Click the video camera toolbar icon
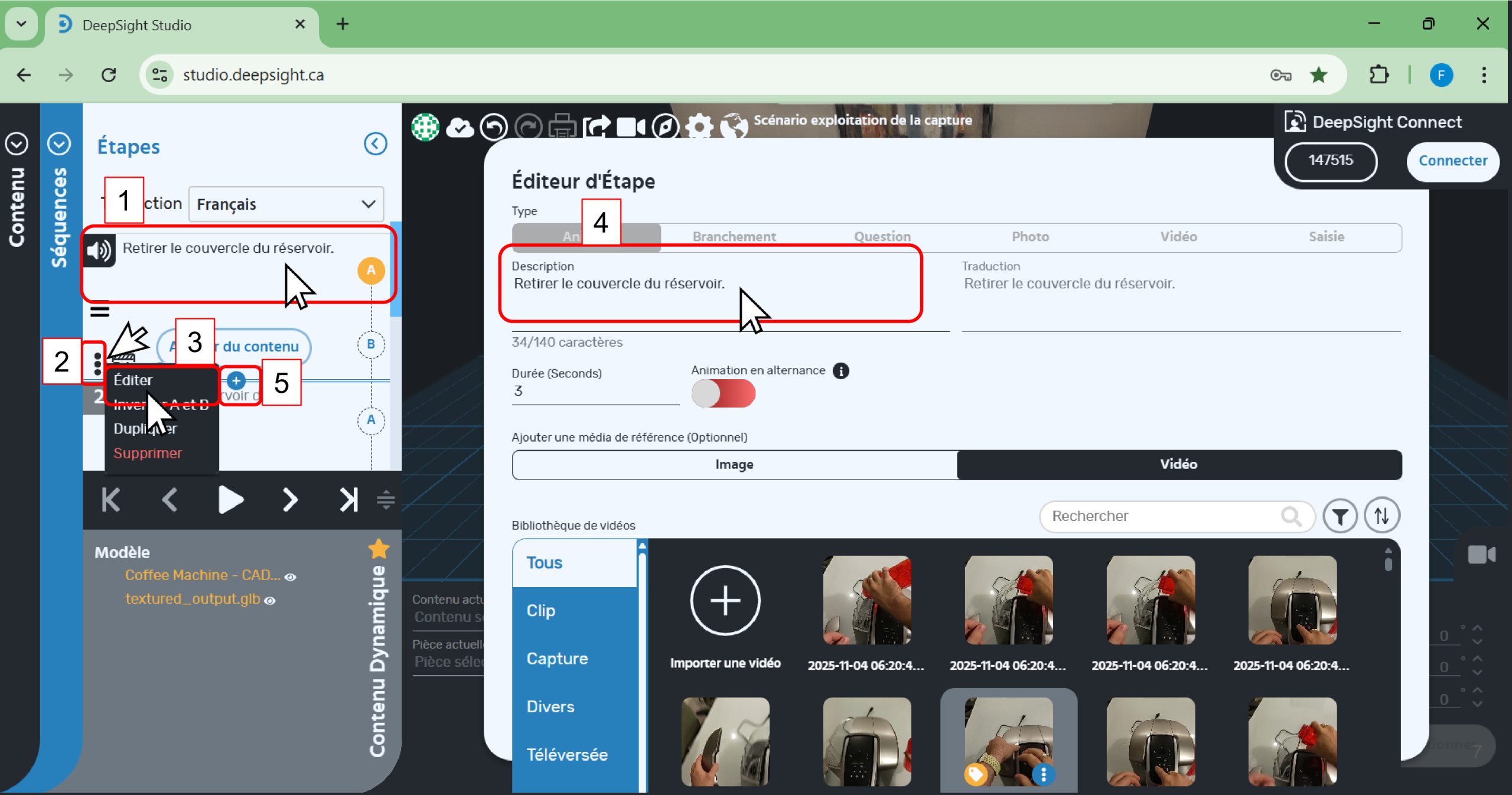1512x795 pixels. (x=630, y=126)
